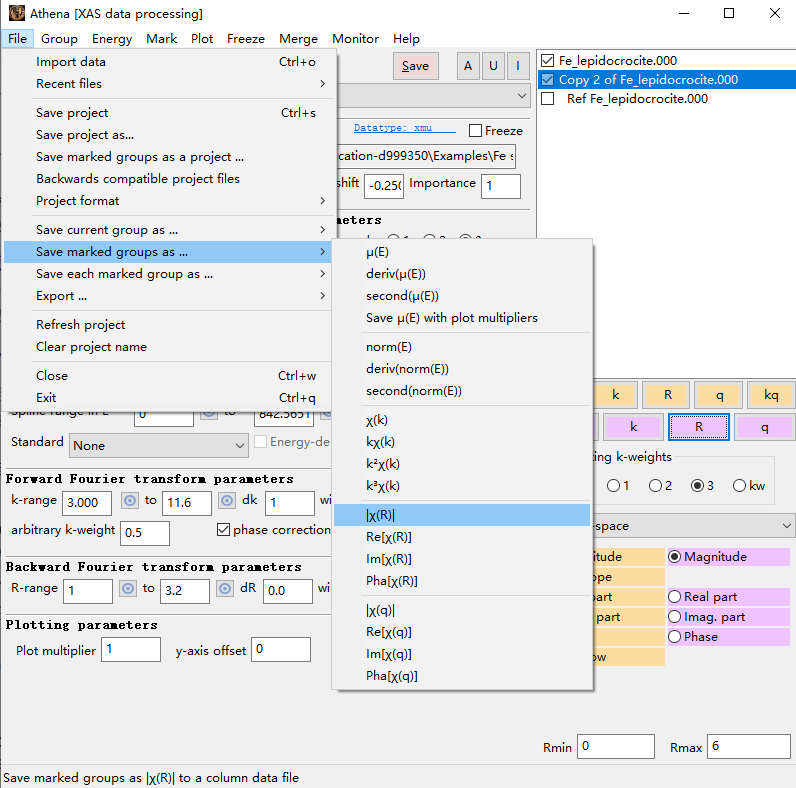Plot current group in q using orange q button
This screenshot has width=796, height=788.
click(719, 396)
